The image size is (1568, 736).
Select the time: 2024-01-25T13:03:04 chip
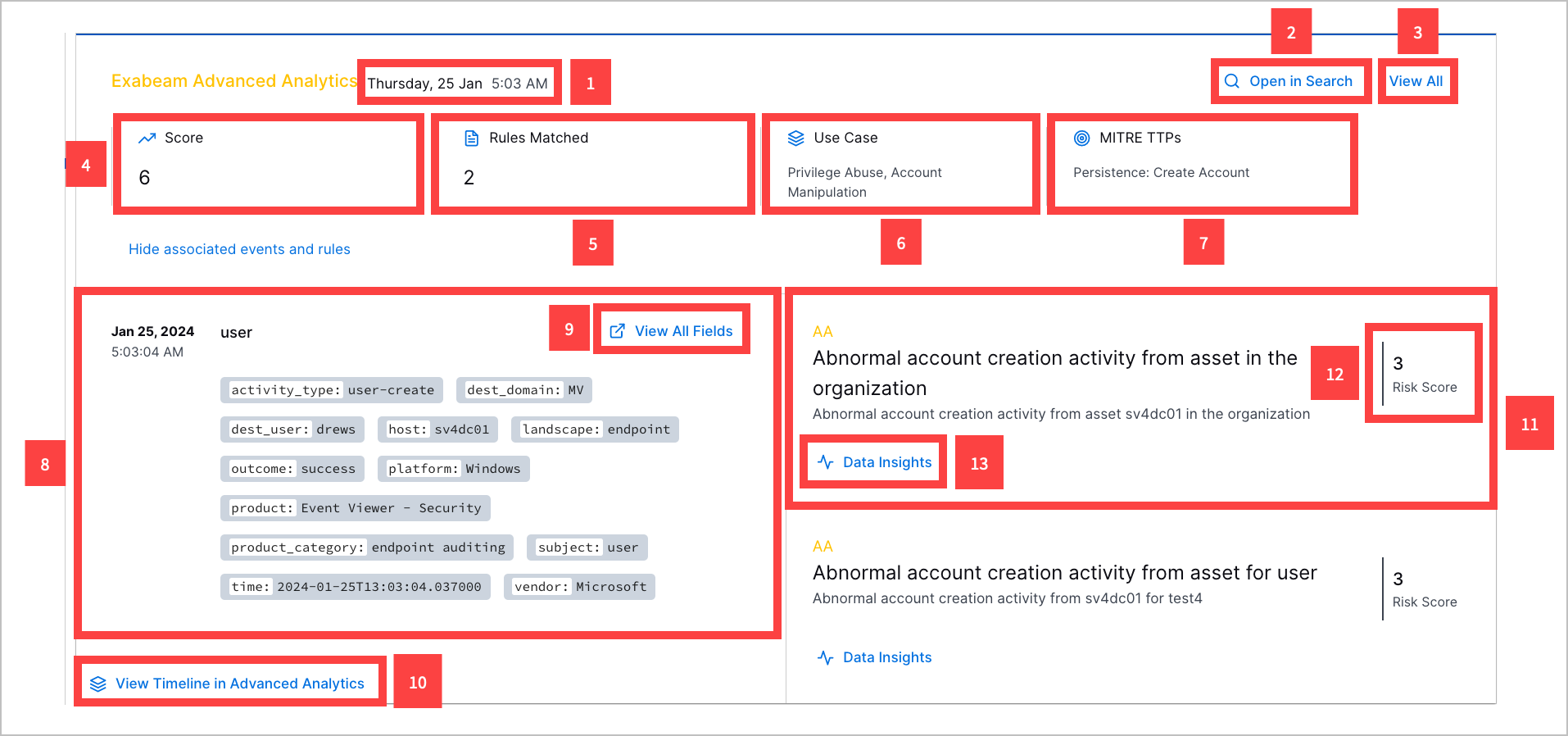[x=356, y=587]
